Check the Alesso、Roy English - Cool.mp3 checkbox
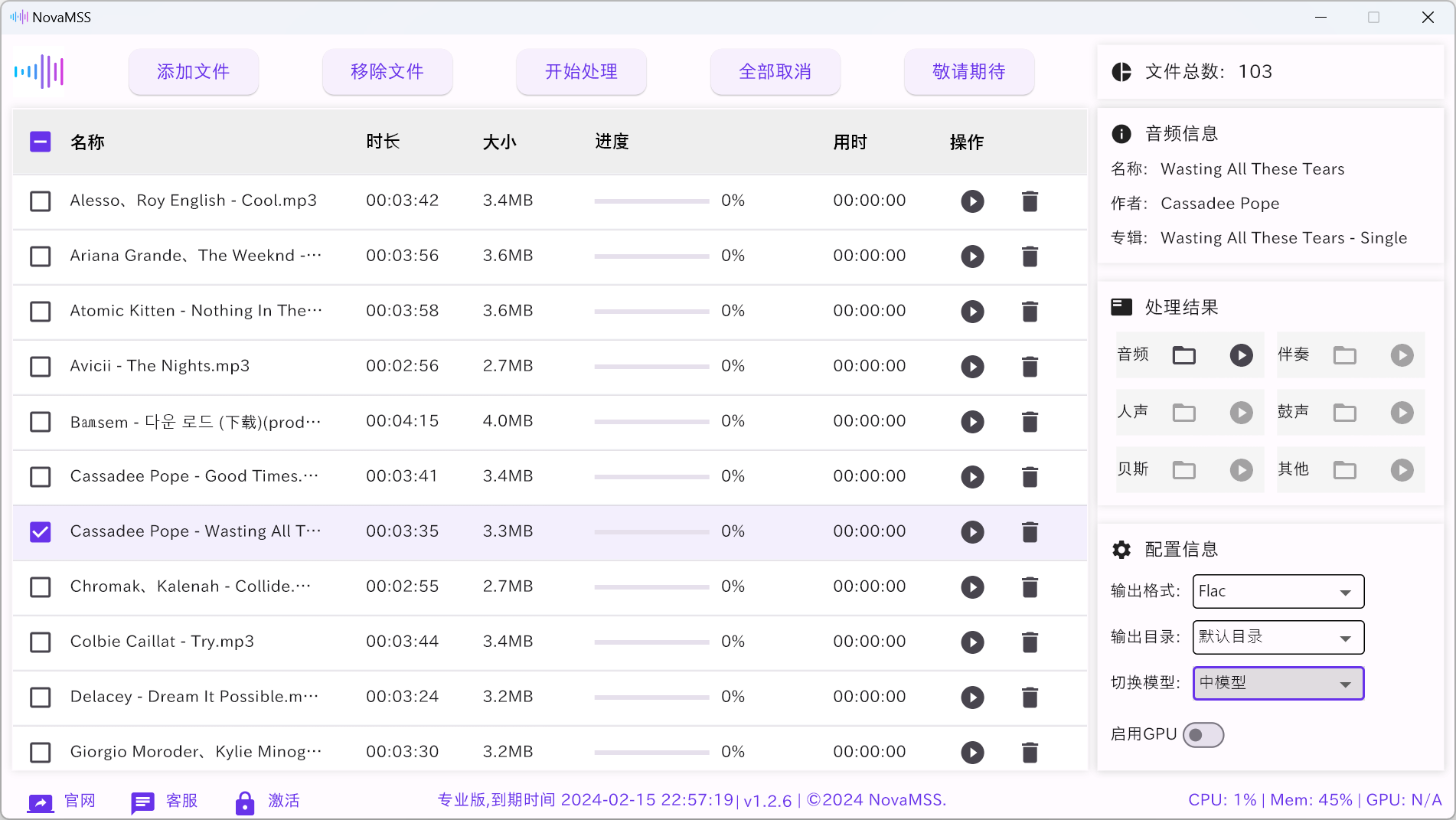Image resolution: width=1456 pixels, height=820 pixels. [41, 201]
